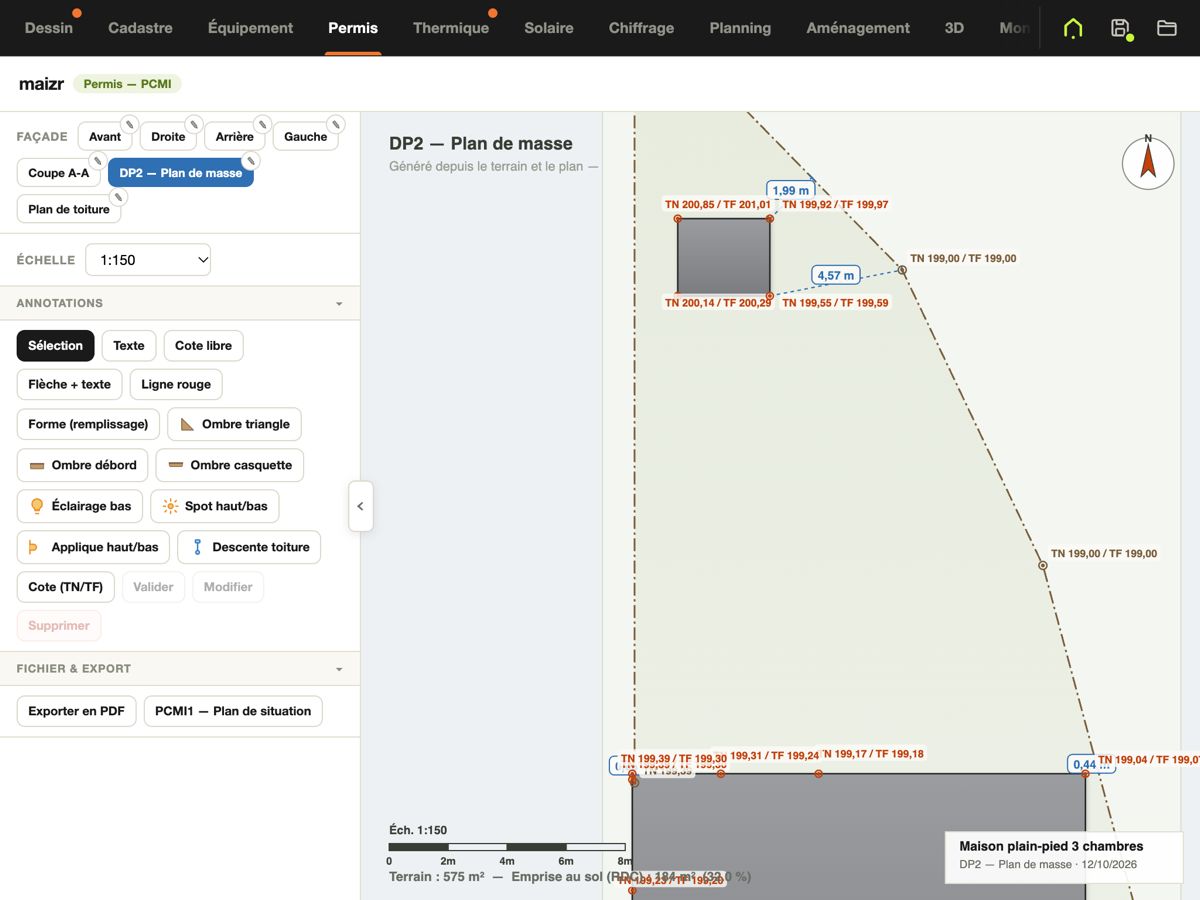Activate the Sélection tool
1200x900 pixels.
[56, 346]
